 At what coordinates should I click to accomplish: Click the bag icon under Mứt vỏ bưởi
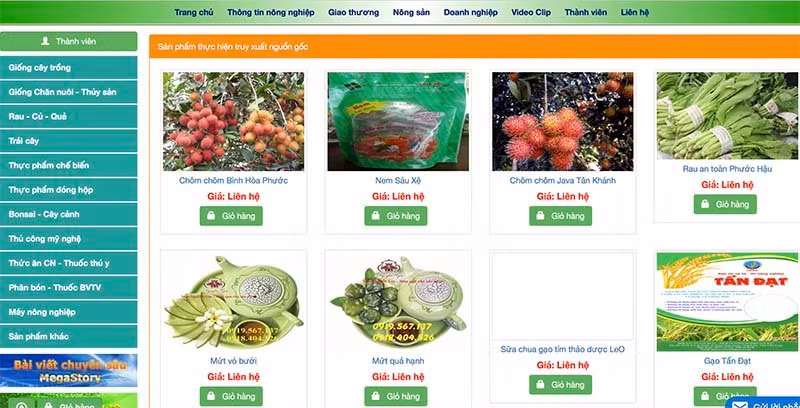[x=211, y=396]
